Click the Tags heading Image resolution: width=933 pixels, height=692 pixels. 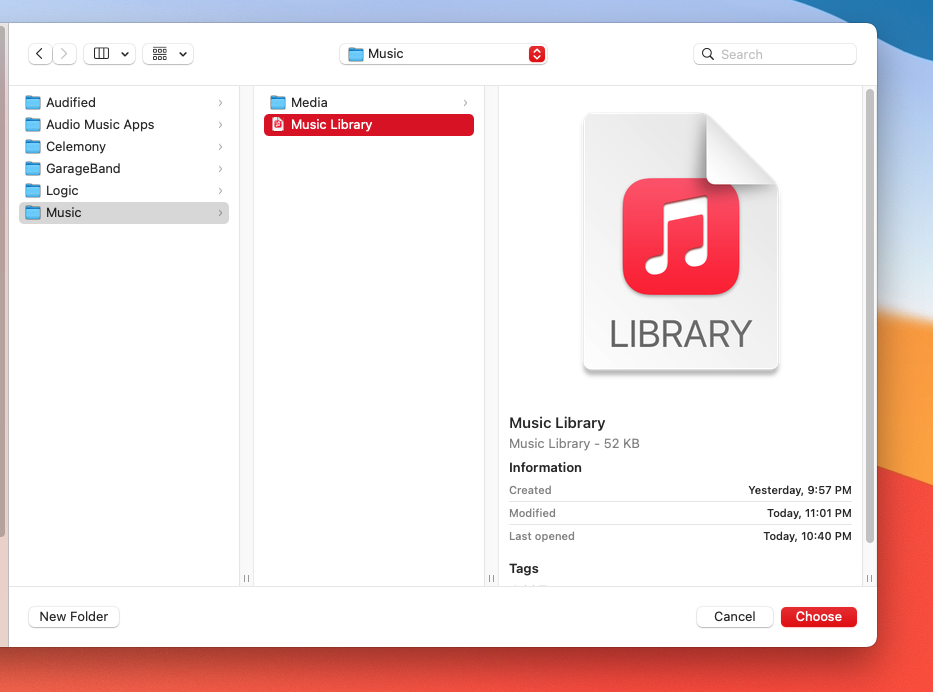(x=524, y=569)
